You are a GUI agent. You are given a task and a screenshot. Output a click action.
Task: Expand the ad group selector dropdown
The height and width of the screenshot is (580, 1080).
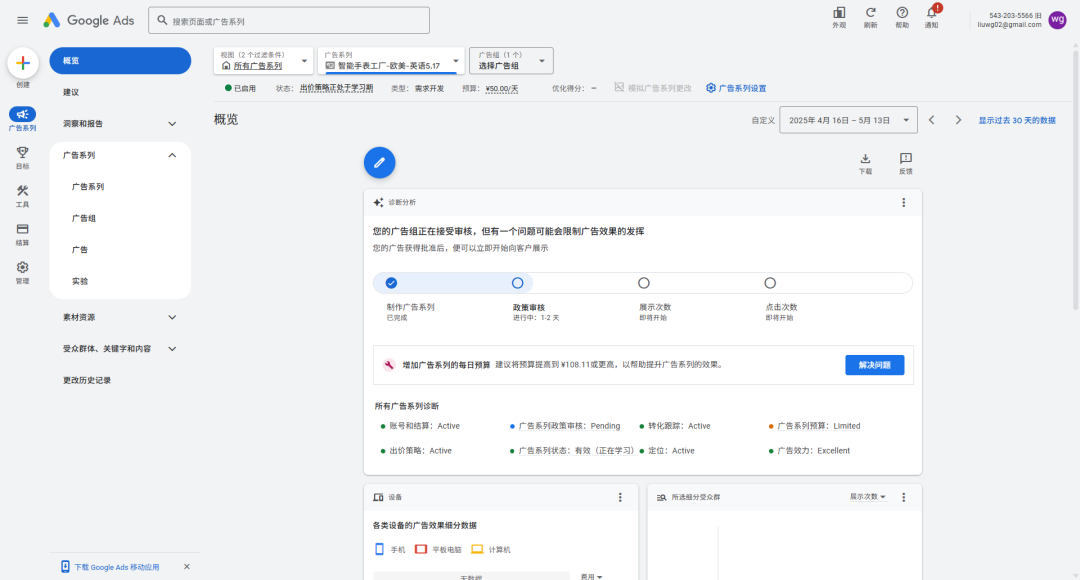coord(511,61)
